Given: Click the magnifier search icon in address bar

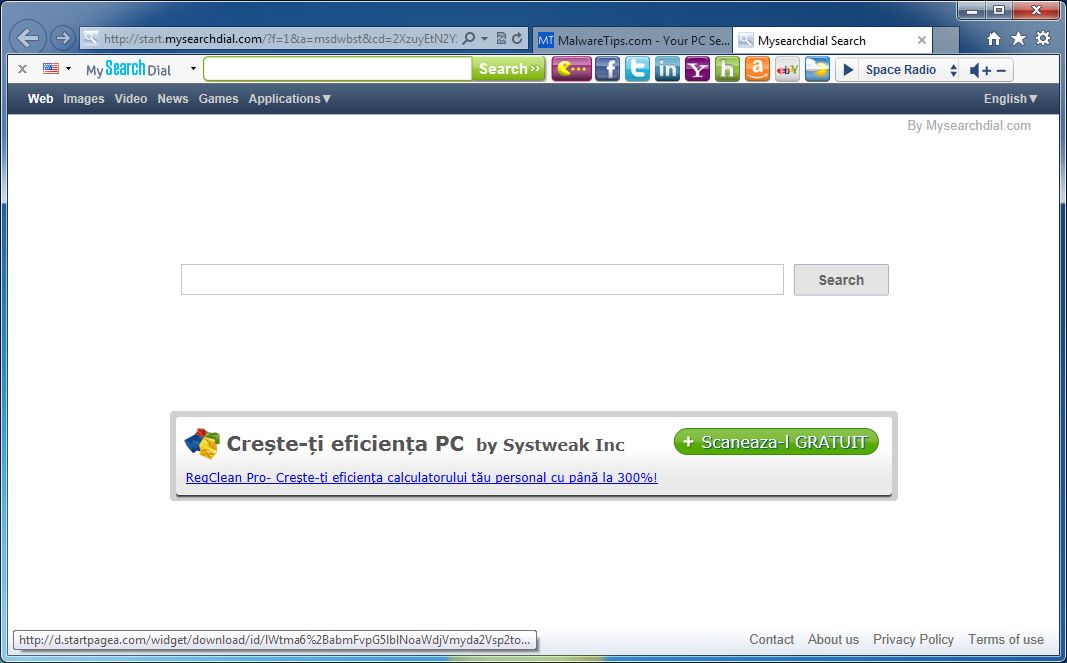Looking at the screenshot, I should click(468, 39).
